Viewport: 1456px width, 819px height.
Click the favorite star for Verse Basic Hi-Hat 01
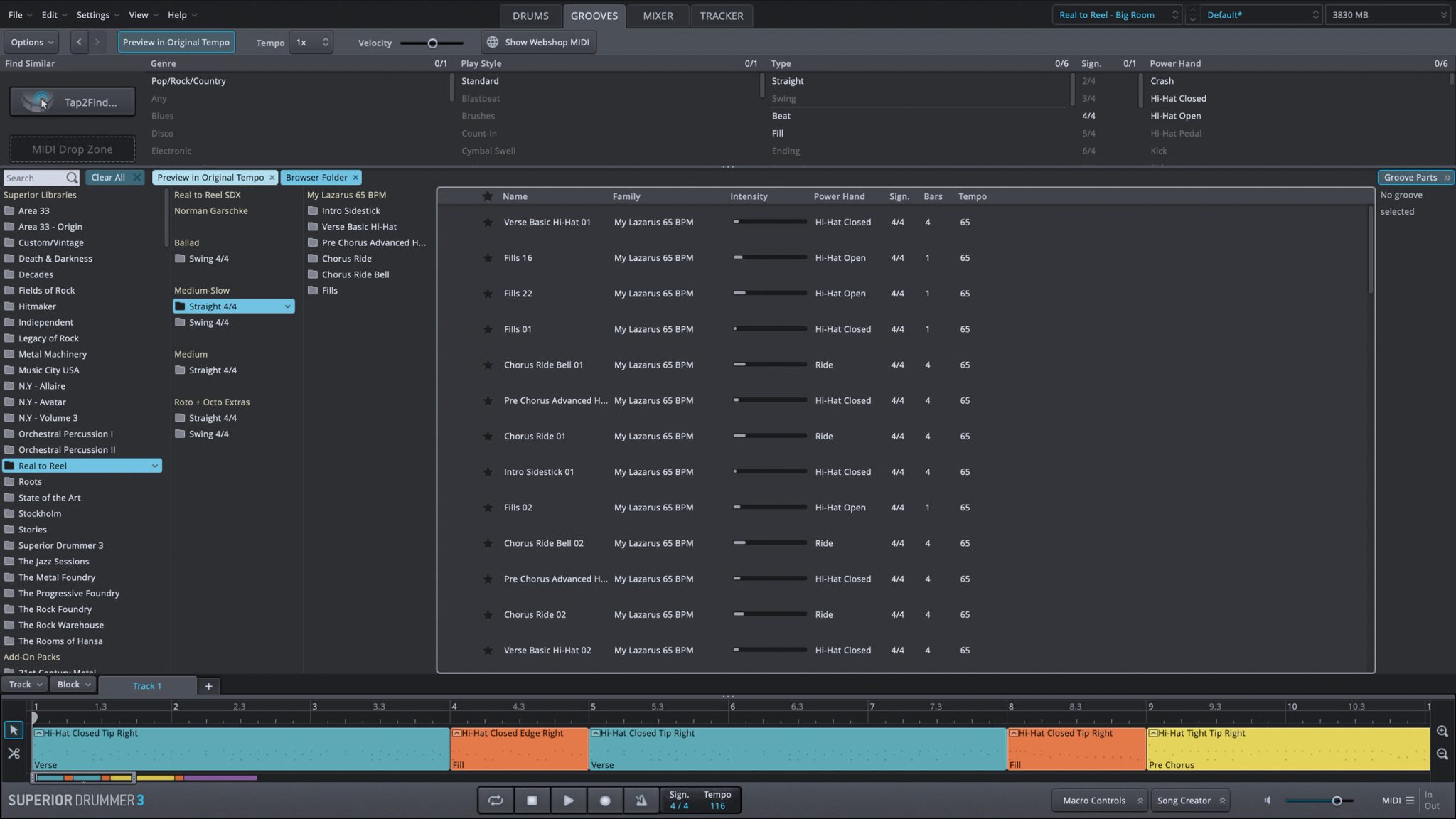(488, 223)
